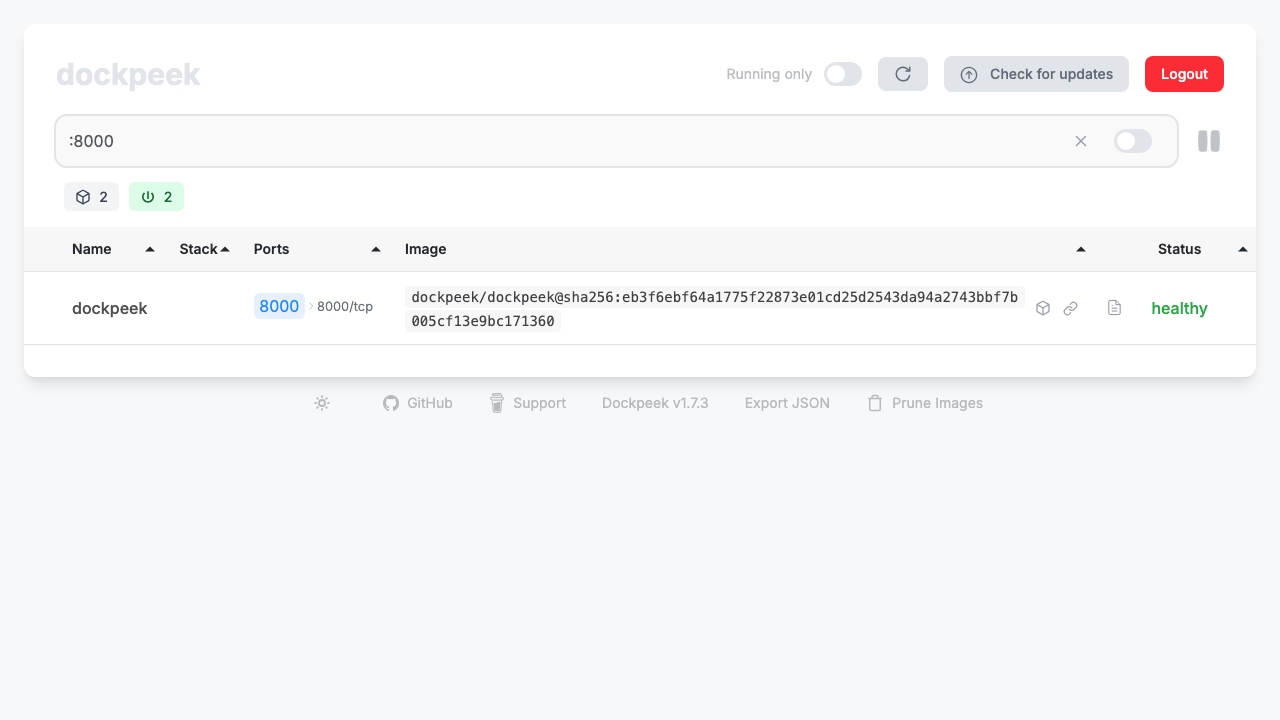Click the healthy status label
1280x720 pixels.
[x=1179, y=308]
